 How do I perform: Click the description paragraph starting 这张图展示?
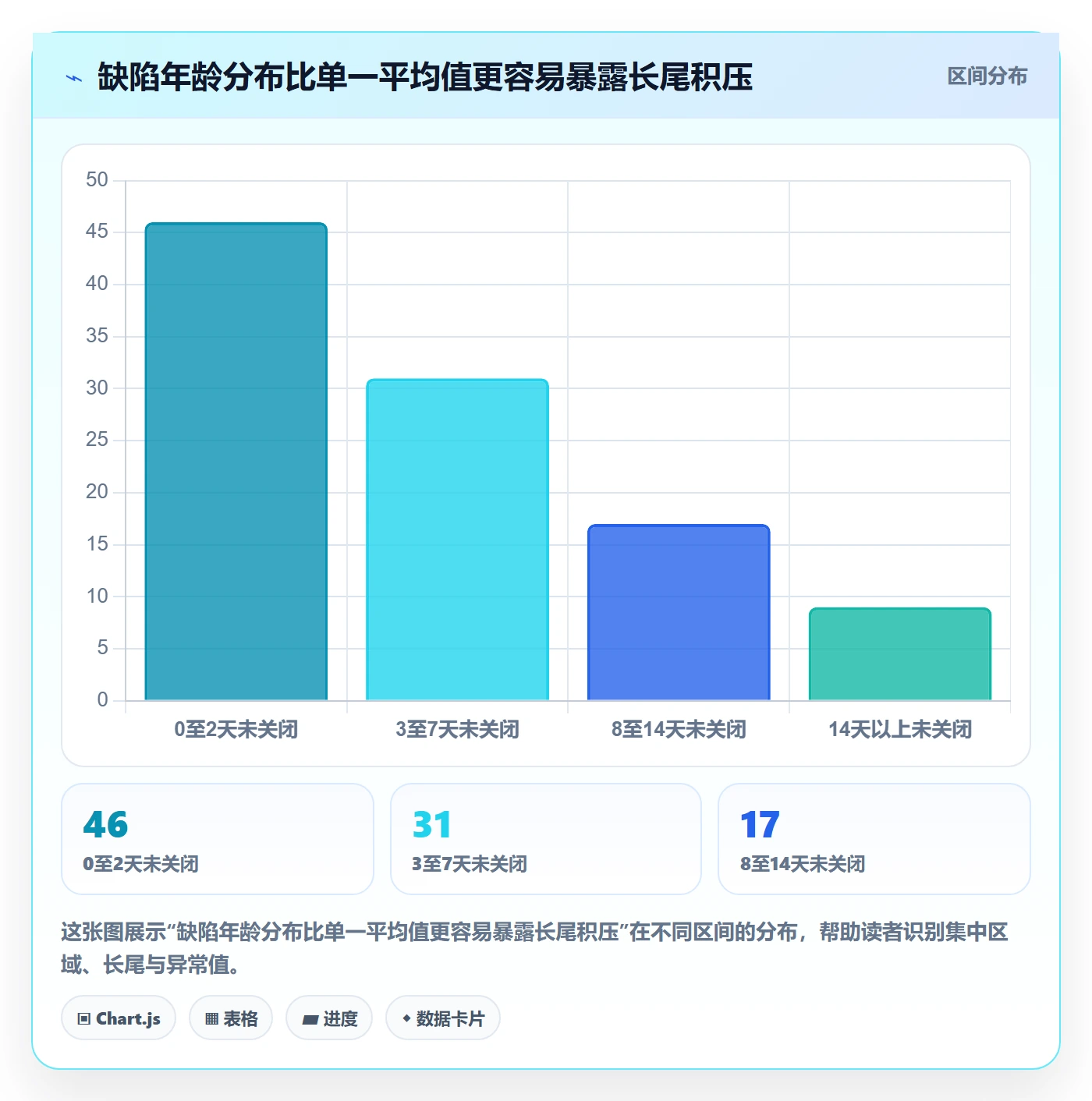click(535, 948)
